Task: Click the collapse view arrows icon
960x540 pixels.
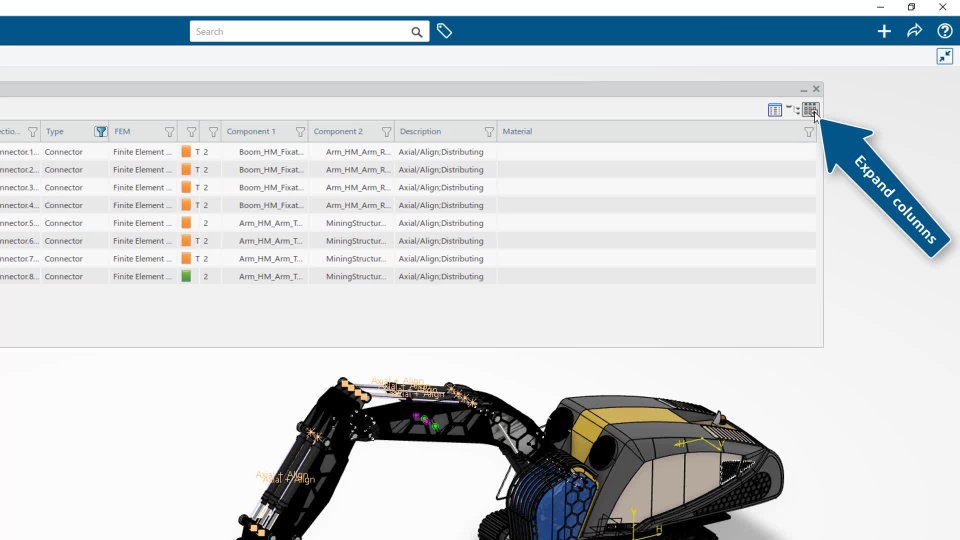Action: click(x=945, y=56)
